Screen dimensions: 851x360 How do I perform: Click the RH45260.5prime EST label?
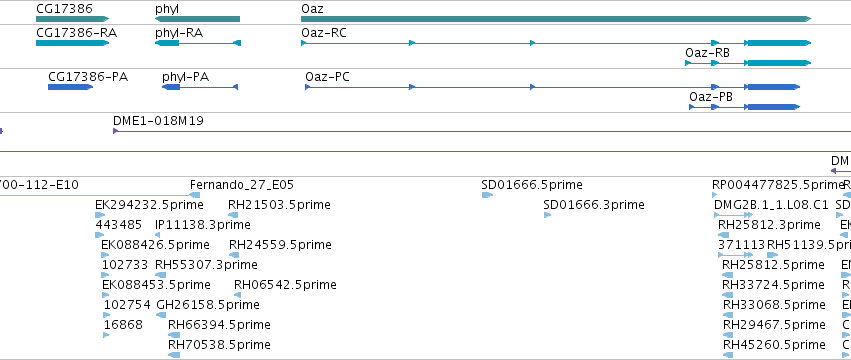774,345
